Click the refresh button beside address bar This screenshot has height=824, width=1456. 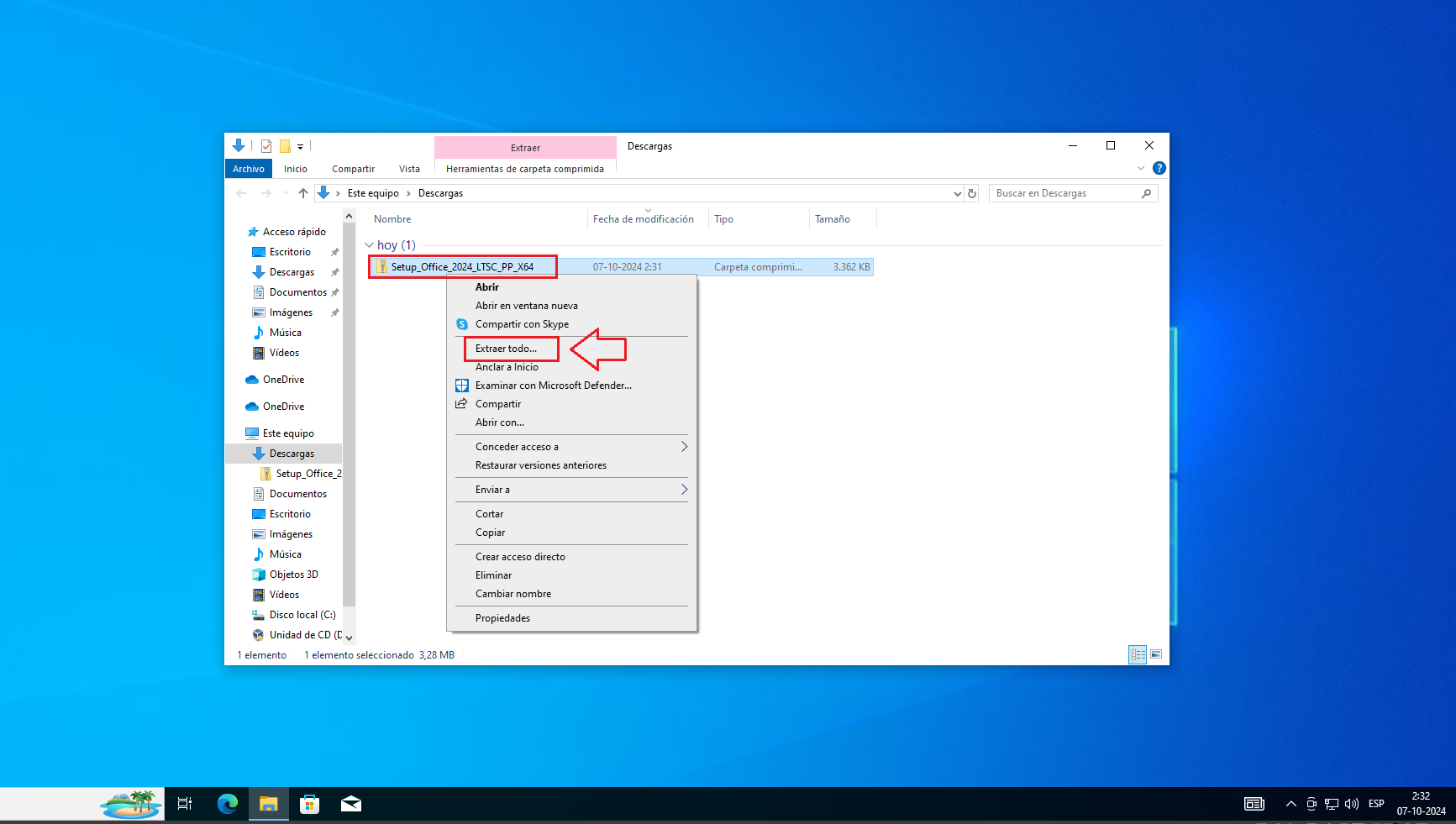click(972, 193)
